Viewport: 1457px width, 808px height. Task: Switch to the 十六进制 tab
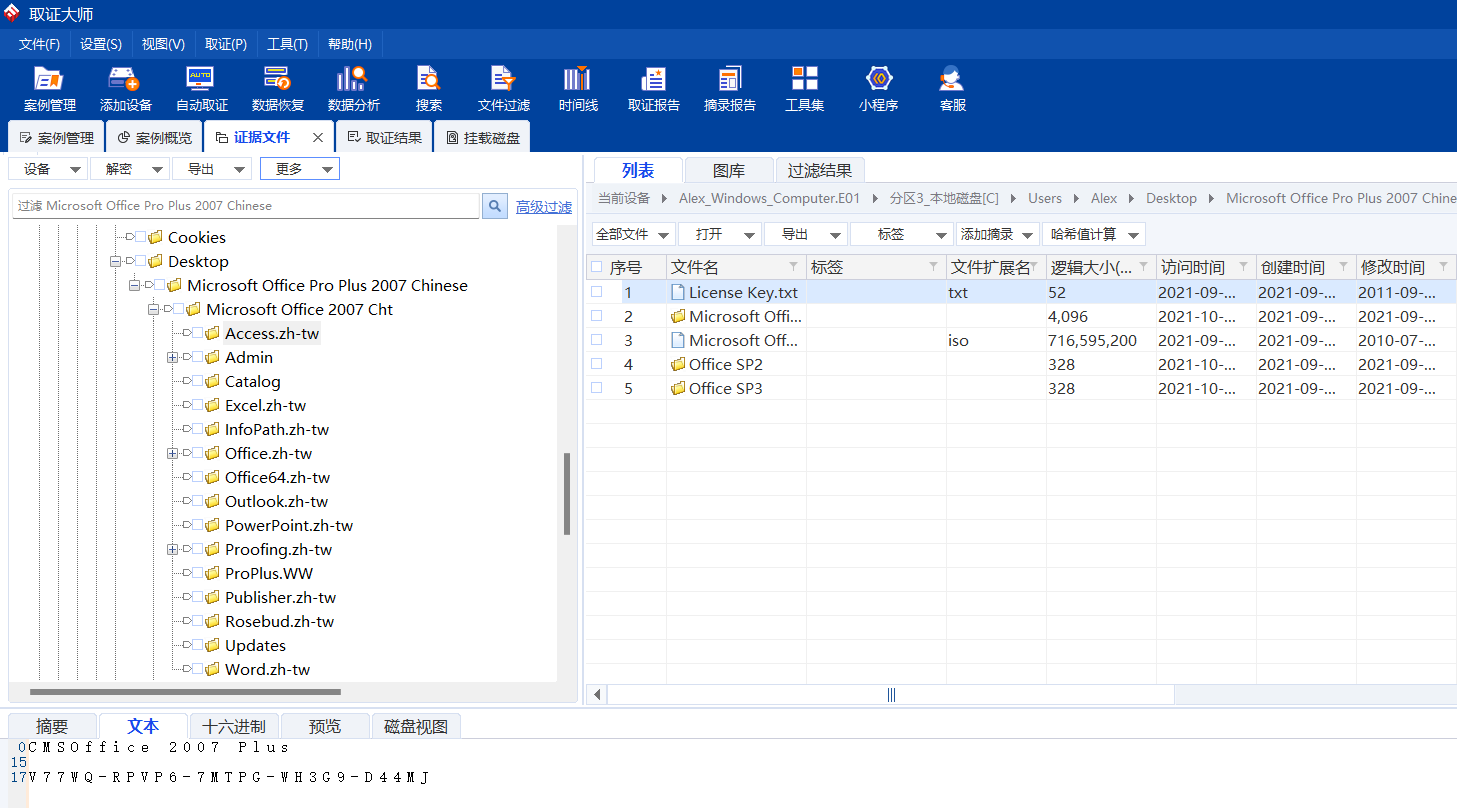click(234, 726)
